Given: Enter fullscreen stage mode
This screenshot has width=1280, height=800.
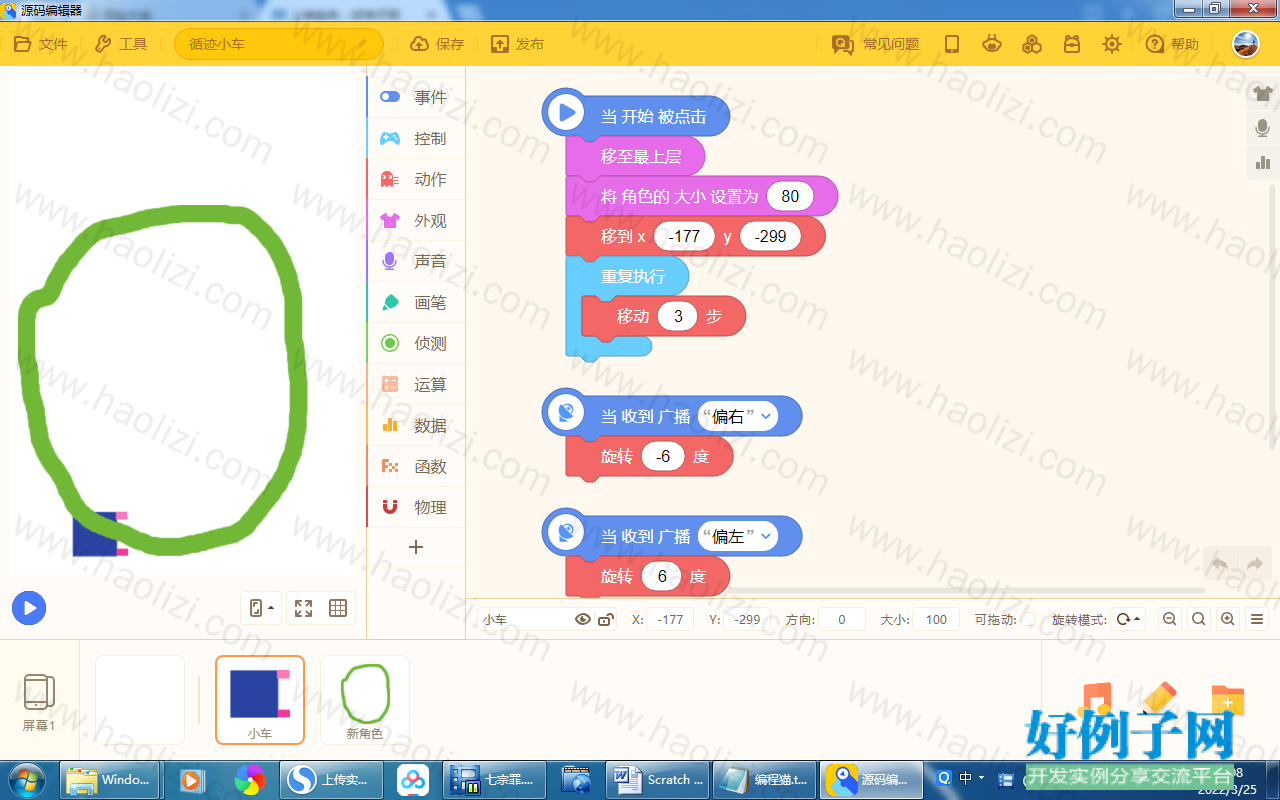Looking at the screenshot, I should (303, 608).
